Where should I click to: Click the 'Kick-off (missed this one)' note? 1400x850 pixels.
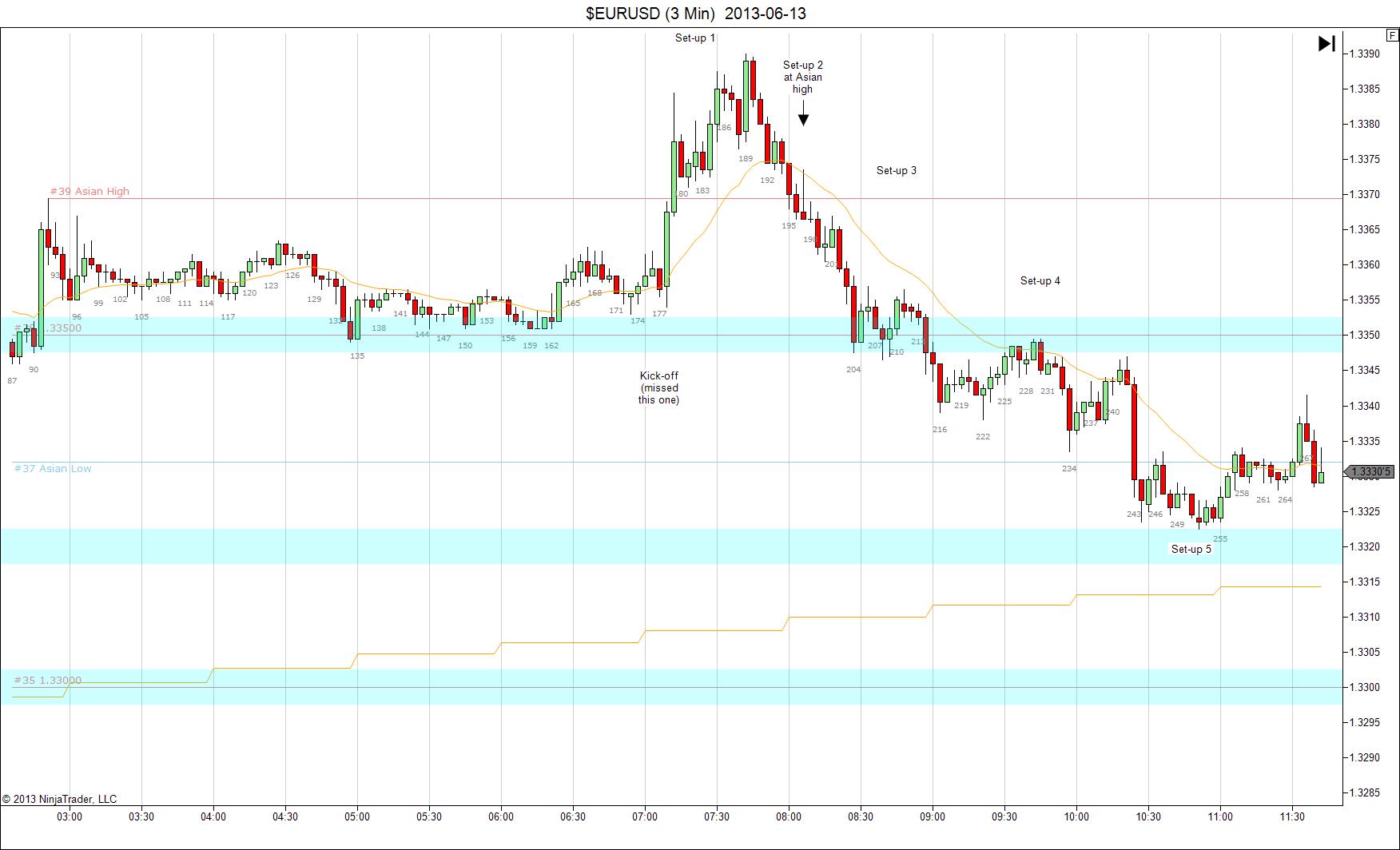[x=659, y=387]
